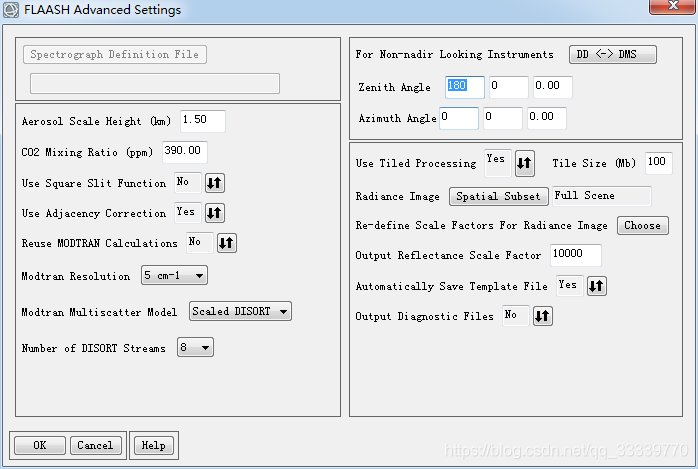Click the Use Adjacency Correction 'Yes' value
This screenshot has height=469, width=698.
click(187, 213)
